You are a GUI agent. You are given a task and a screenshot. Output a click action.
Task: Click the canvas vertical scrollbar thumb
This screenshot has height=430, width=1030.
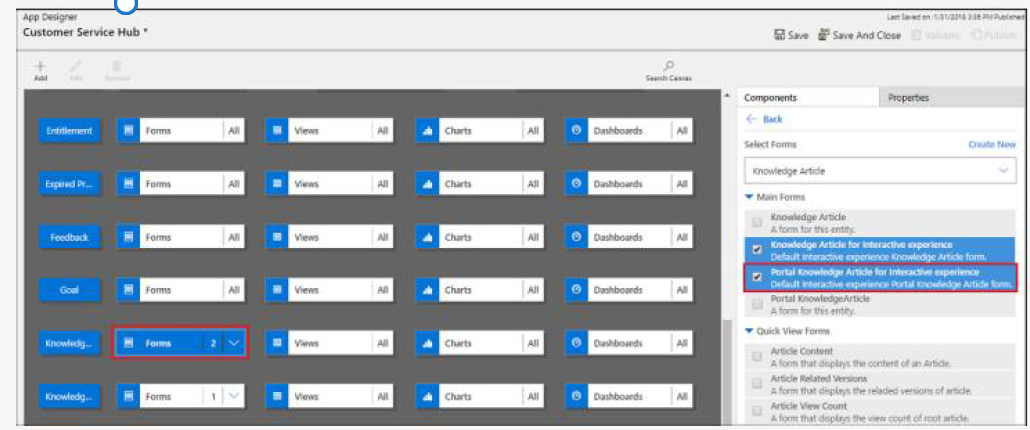(727, 371)
